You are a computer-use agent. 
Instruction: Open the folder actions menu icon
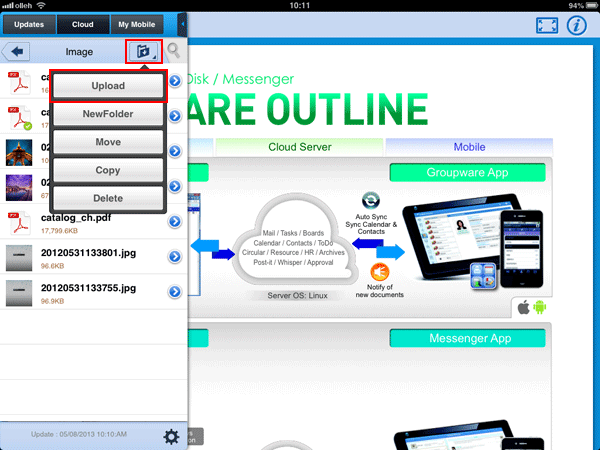[x=142, y=50]
